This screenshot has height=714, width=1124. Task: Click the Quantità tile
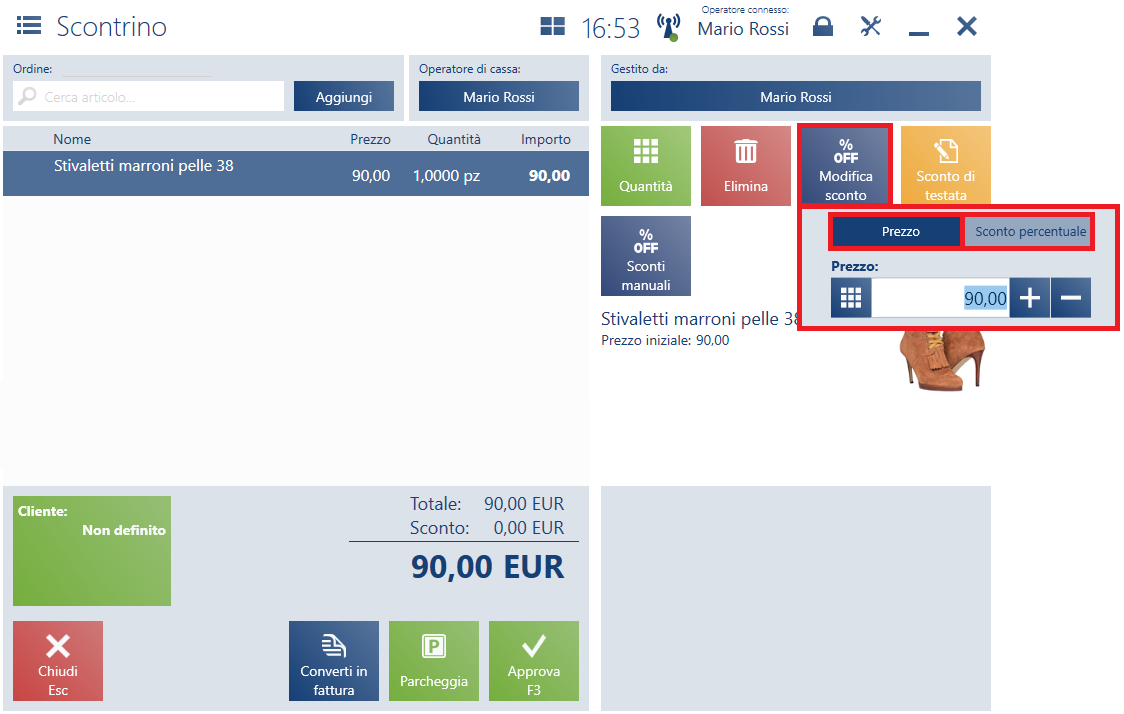click(646, 166)
